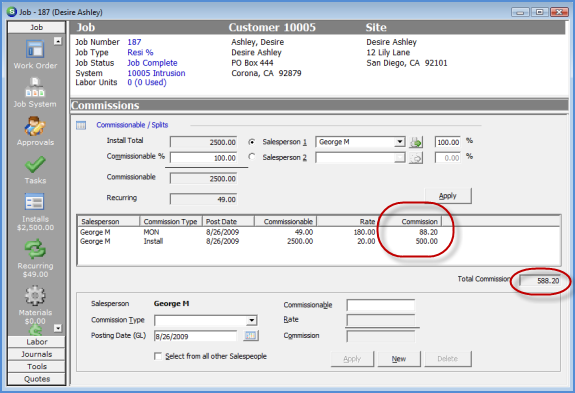Sort by the Commission Type column header
The image size is (575, 393).
tap(171, 221)
